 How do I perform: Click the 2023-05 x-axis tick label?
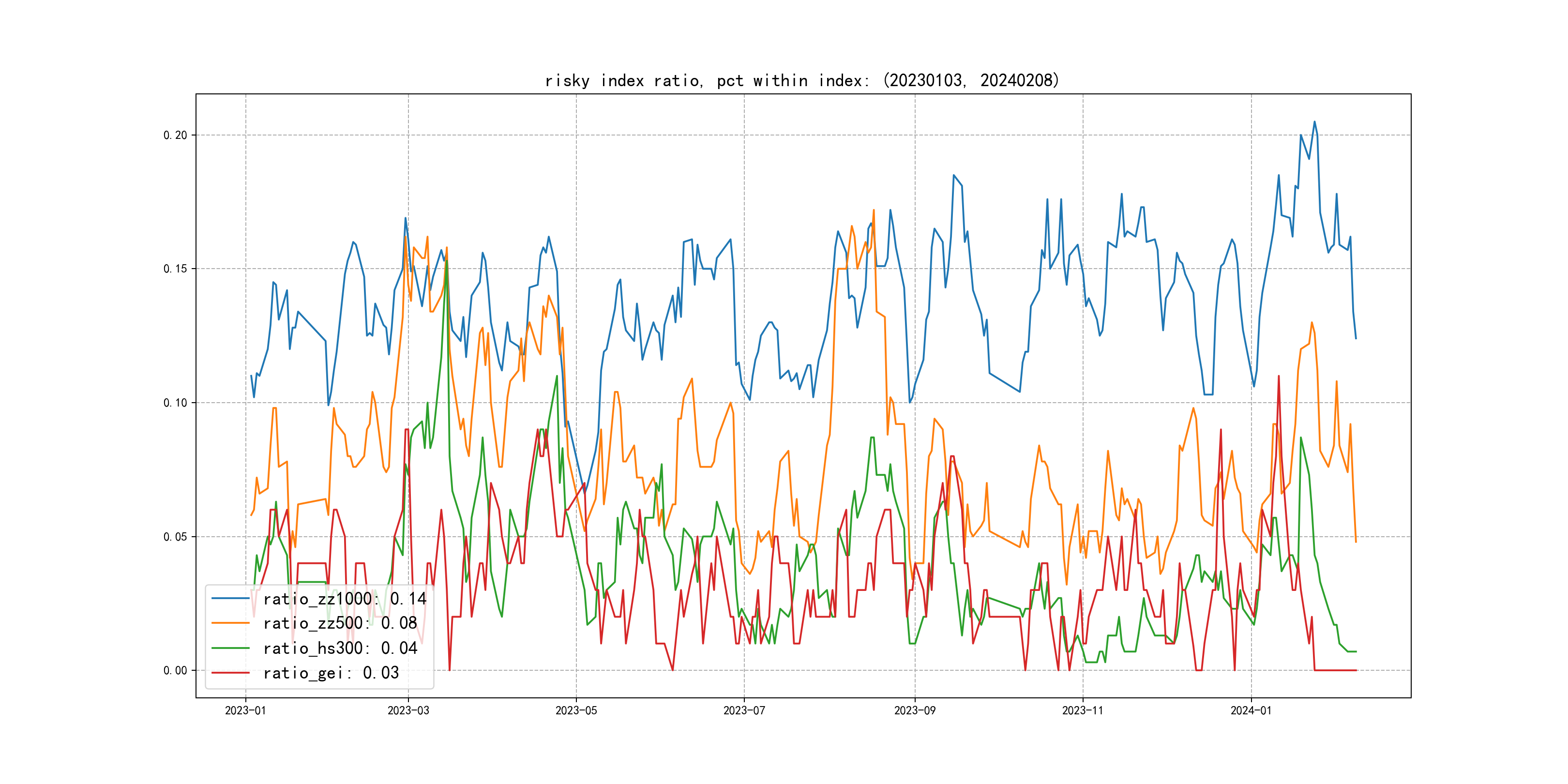(576, 710)
